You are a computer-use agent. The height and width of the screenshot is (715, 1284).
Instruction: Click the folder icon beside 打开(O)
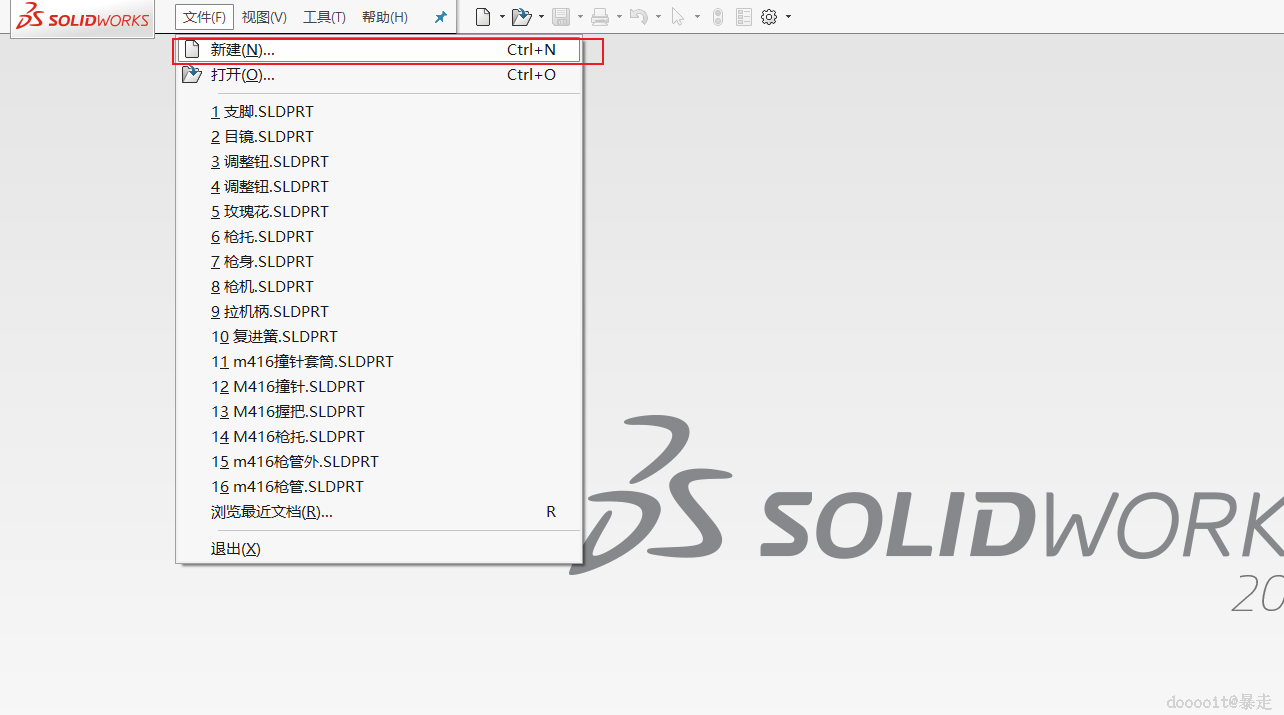pyautogui.click(x=192, y=74)
